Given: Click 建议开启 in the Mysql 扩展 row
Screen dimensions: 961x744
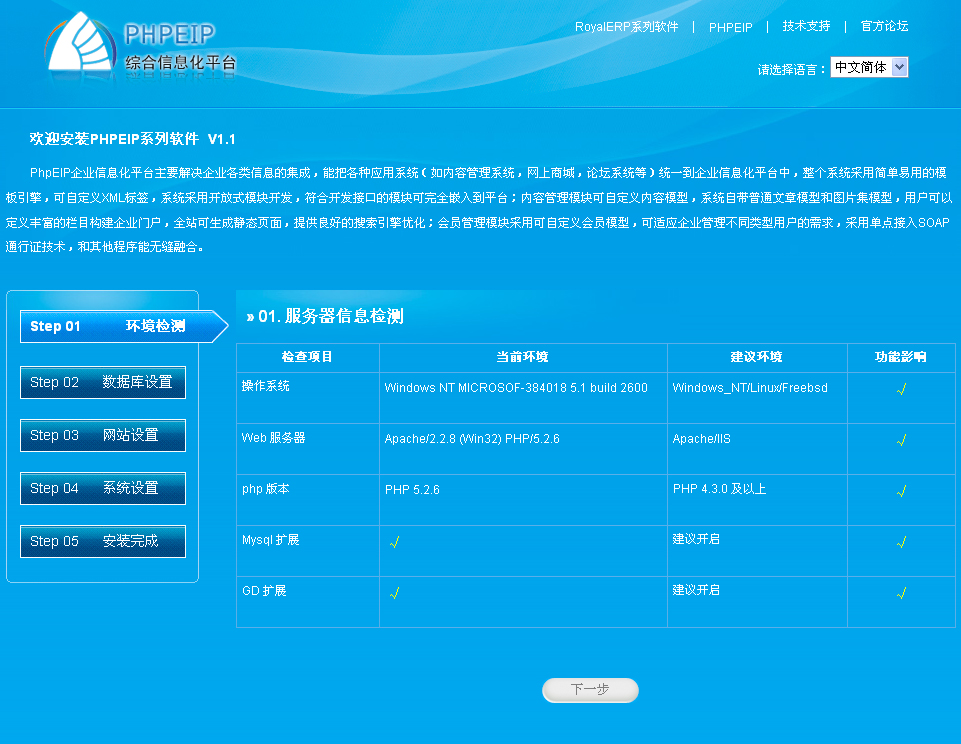Looking at the screenshot, I should coord(696,539).
